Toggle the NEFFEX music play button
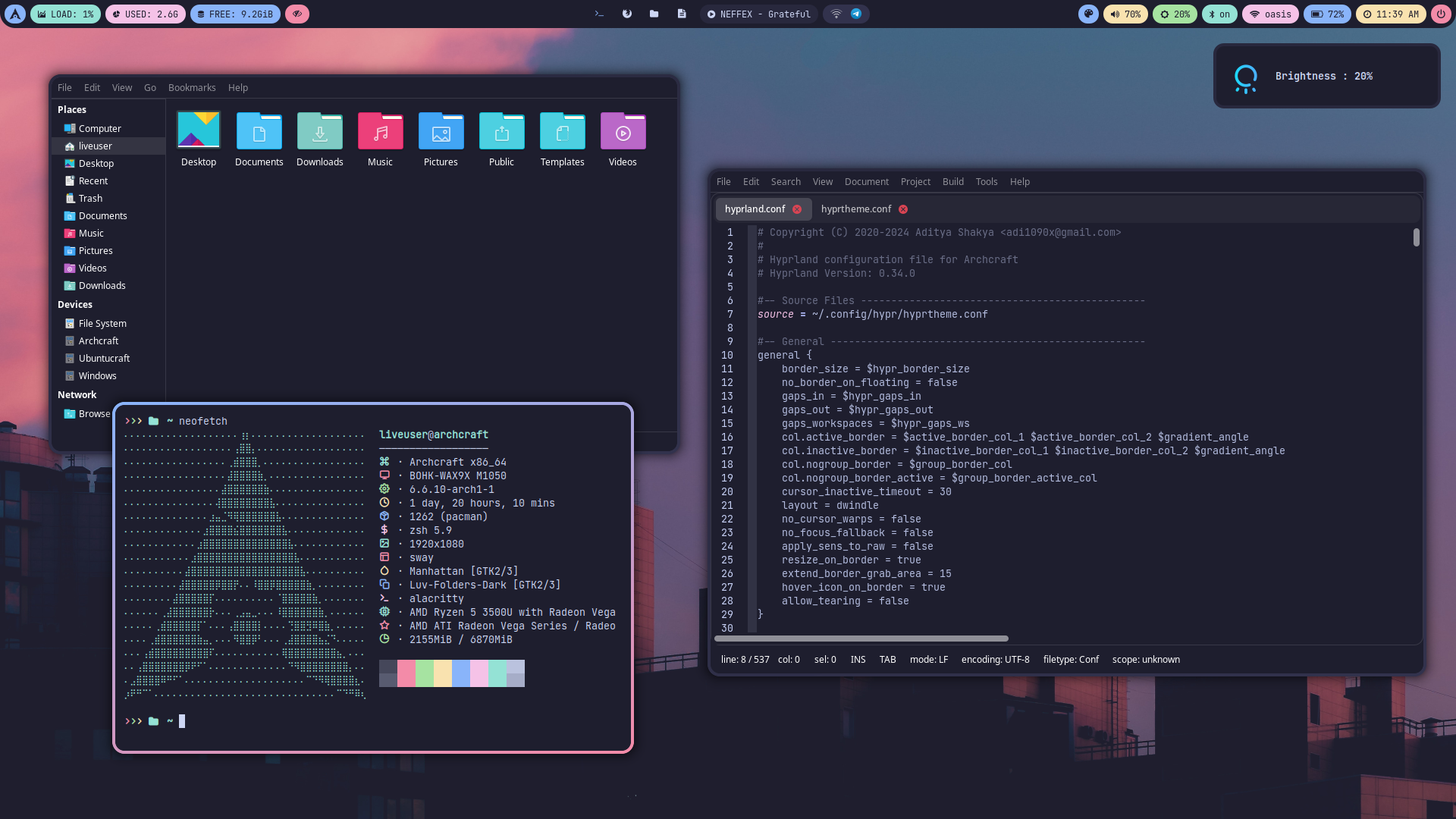1456x819 pixels. click(x=711, y=14)
